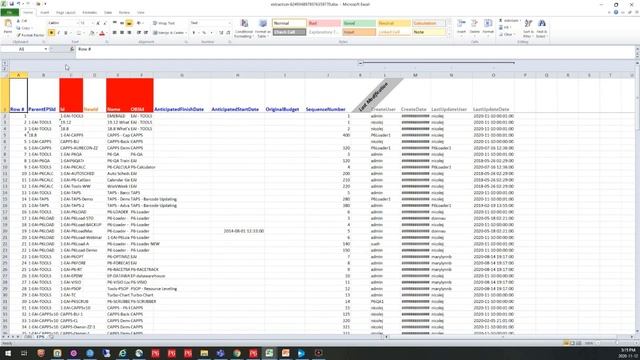640x360 pixels.
Task: Open Conditional Formatting menu
Action: pos(244,28)
